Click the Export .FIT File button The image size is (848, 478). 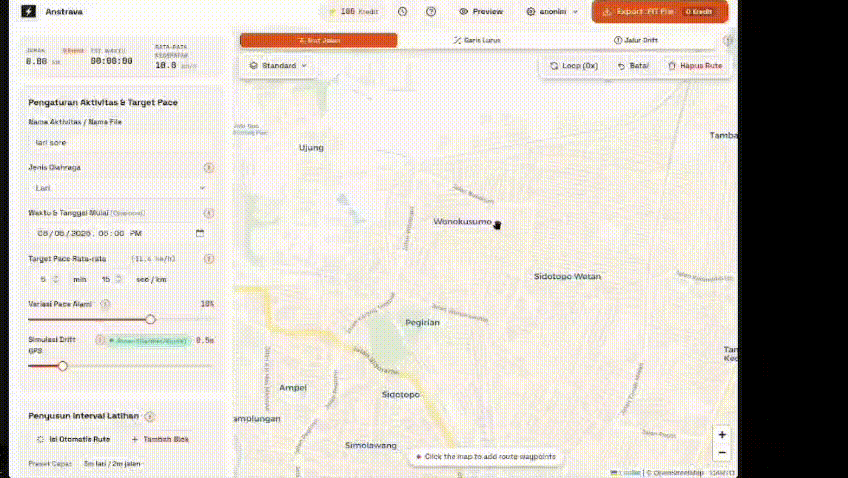click(660, 11)
